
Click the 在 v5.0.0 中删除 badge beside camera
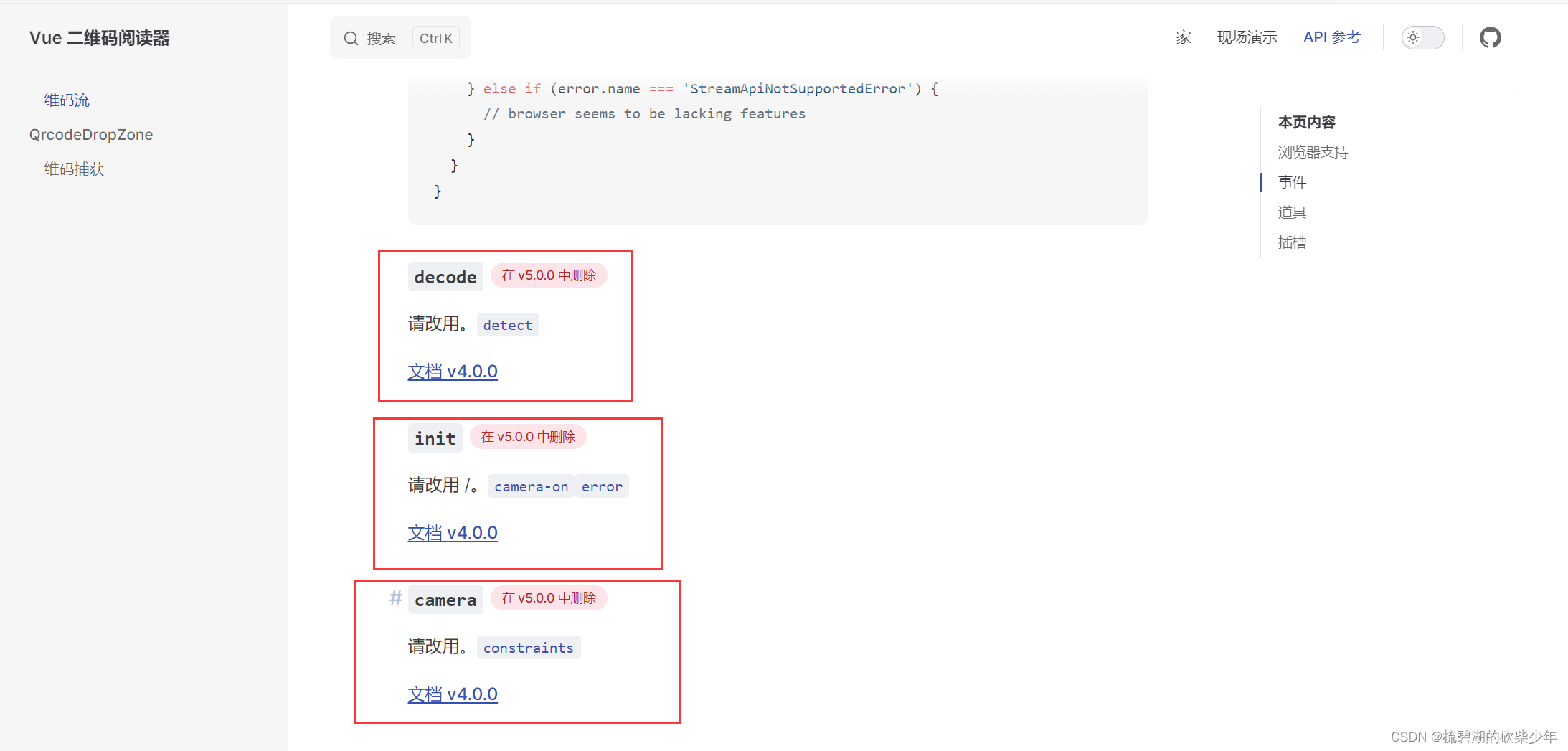(x=549, y=598)
